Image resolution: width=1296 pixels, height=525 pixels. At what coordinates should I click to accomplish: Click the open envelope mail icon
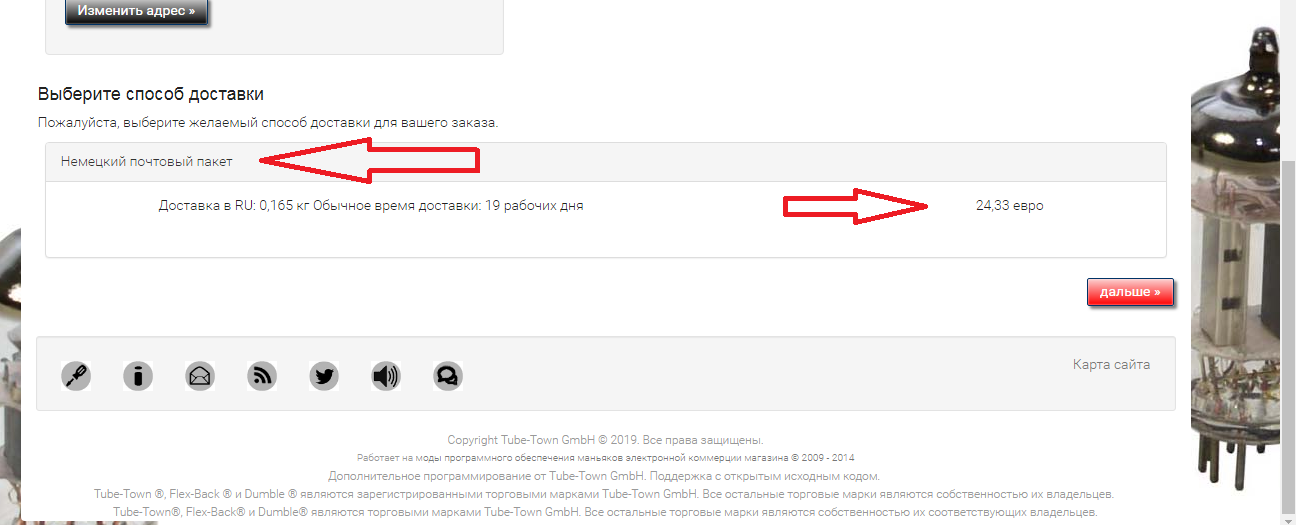coord(200,376)
